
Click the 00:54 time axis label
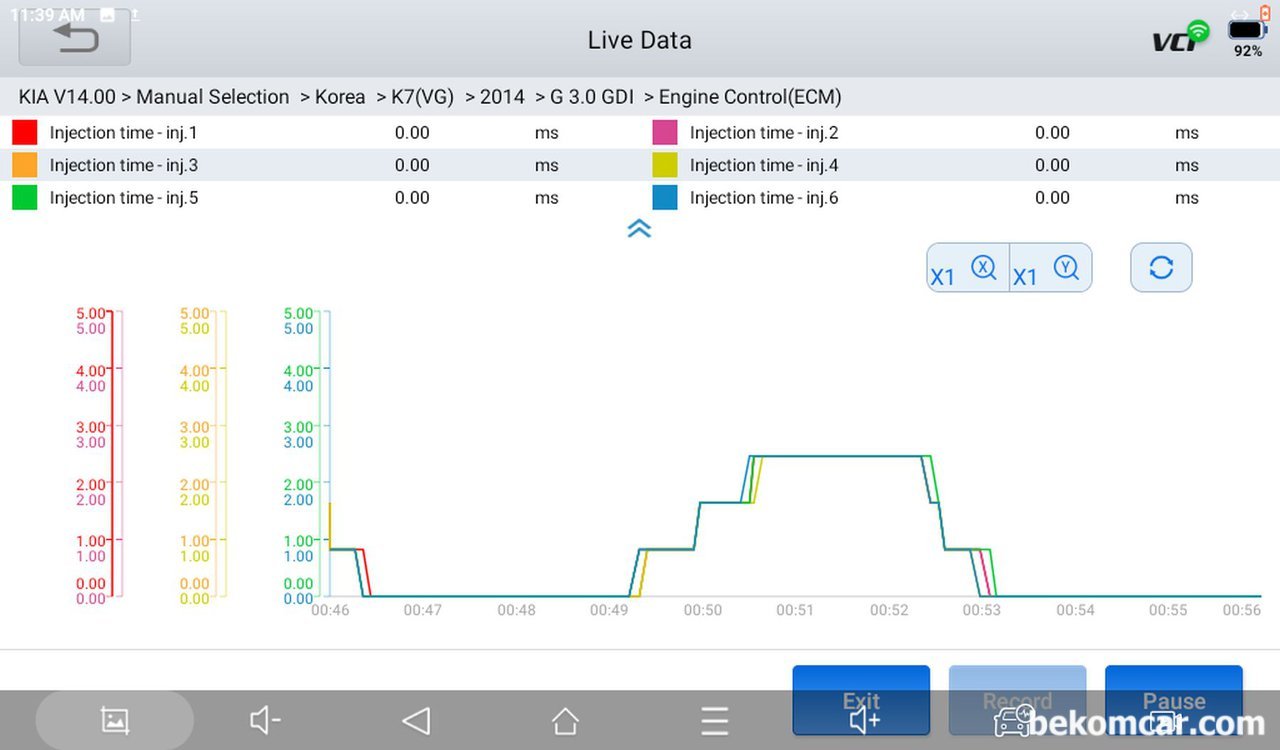click(x=1074, y=609)
